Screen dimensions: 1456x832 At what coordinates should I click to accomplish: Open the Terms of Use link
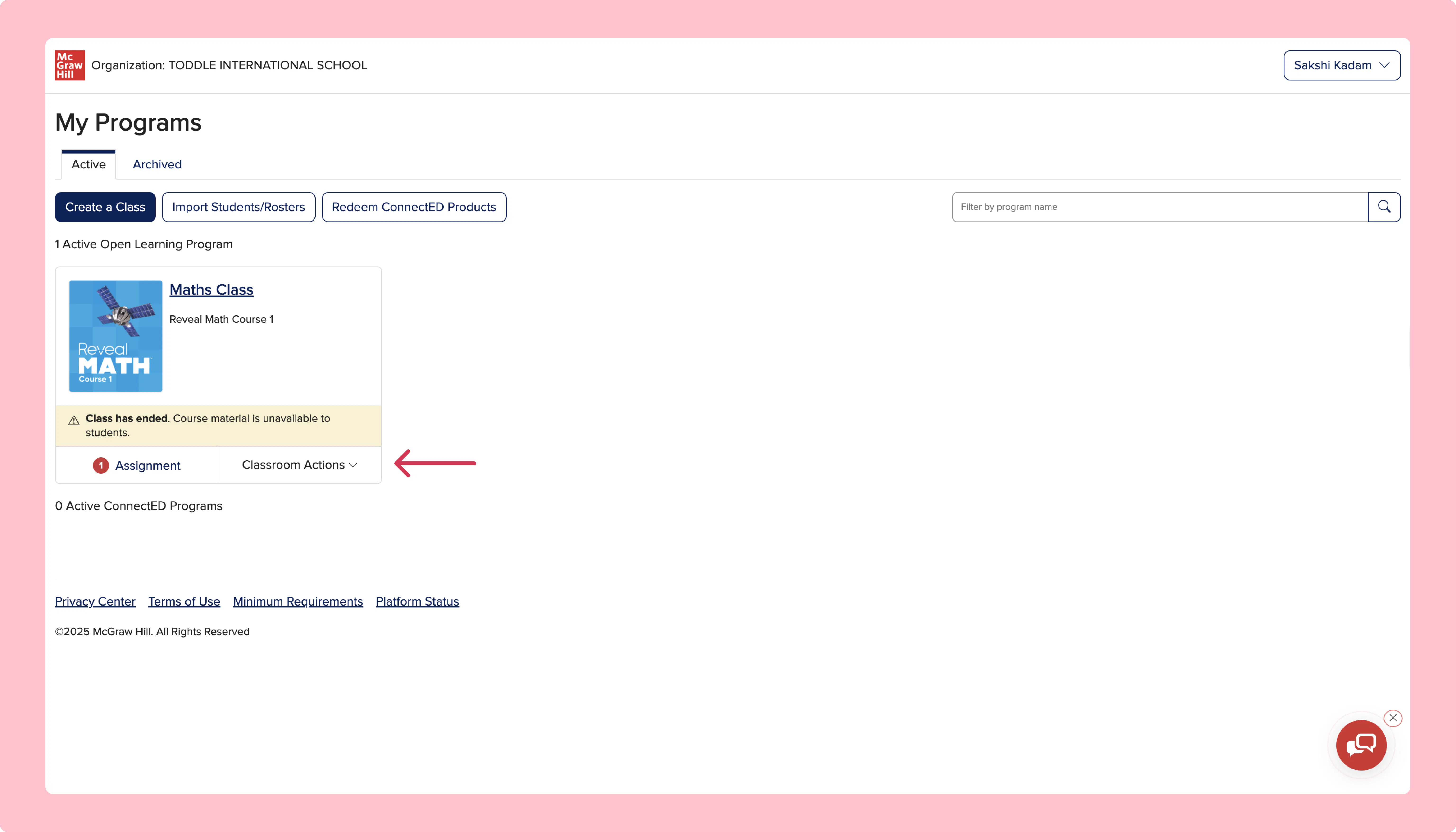184,601
